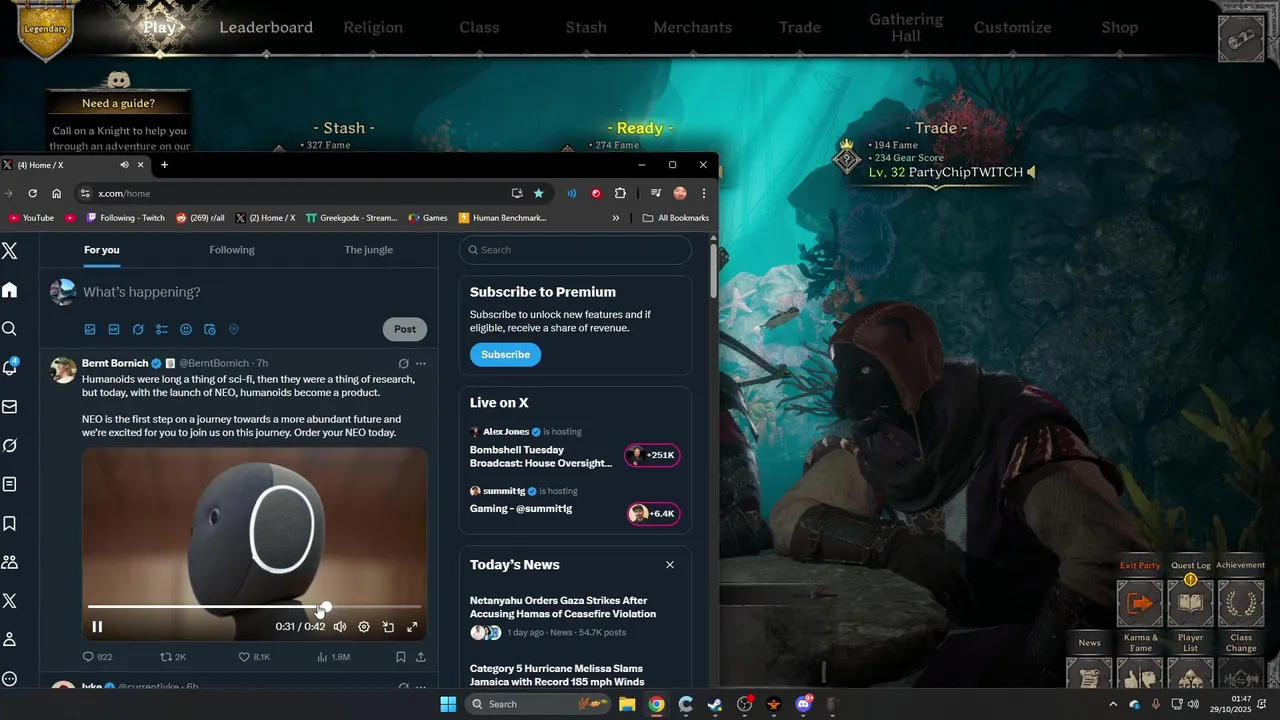The width and height of the screenshot is (1280, 720).
Task: Open the game's Stash menu
Action: (586, 27)
